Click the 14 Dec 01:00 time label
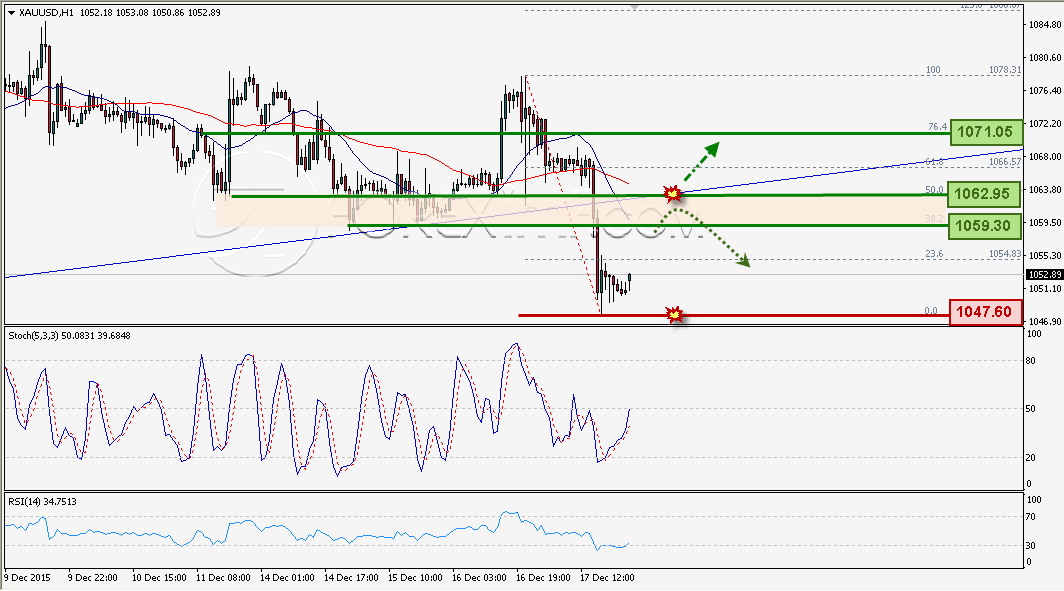1064x591 pixels. (287, 577)
